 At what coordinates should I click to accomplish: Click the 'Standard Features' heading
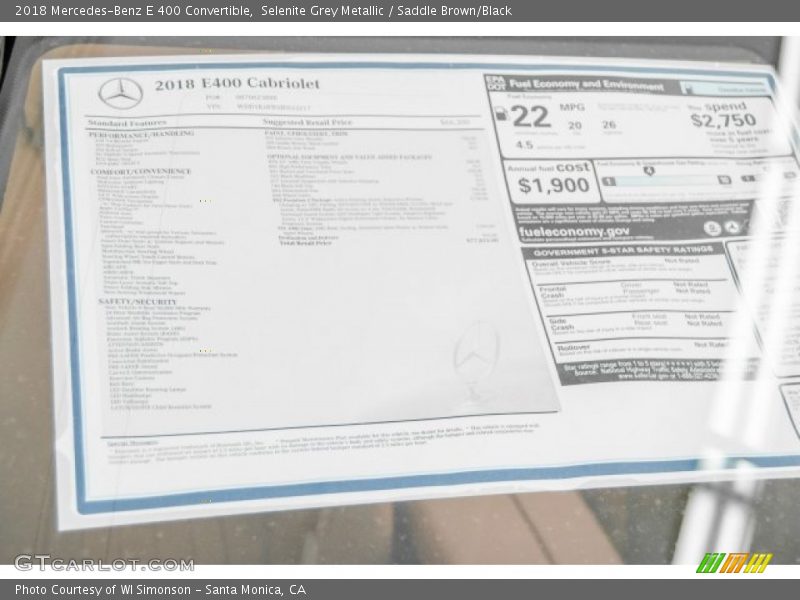tap(127, 123)
